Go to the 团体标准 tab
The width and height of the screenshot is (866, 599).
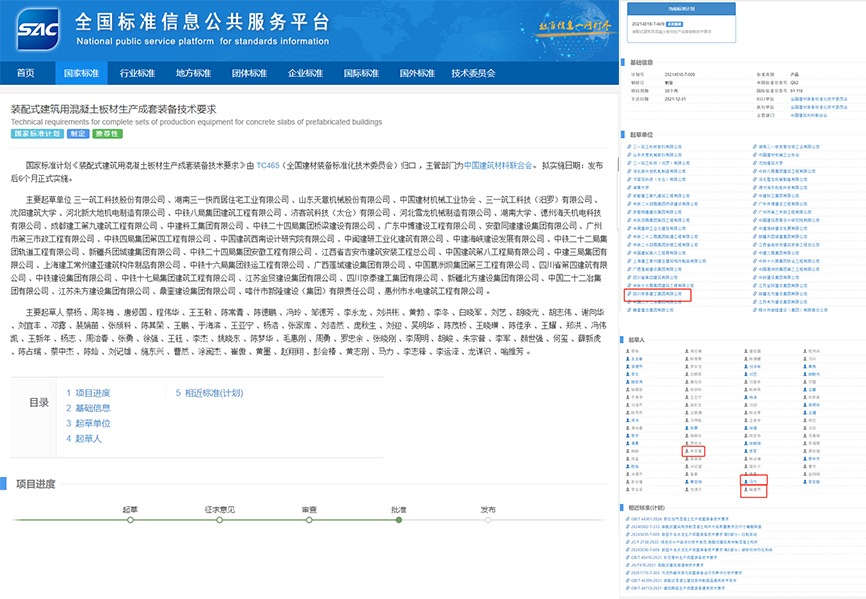(249, 73)
